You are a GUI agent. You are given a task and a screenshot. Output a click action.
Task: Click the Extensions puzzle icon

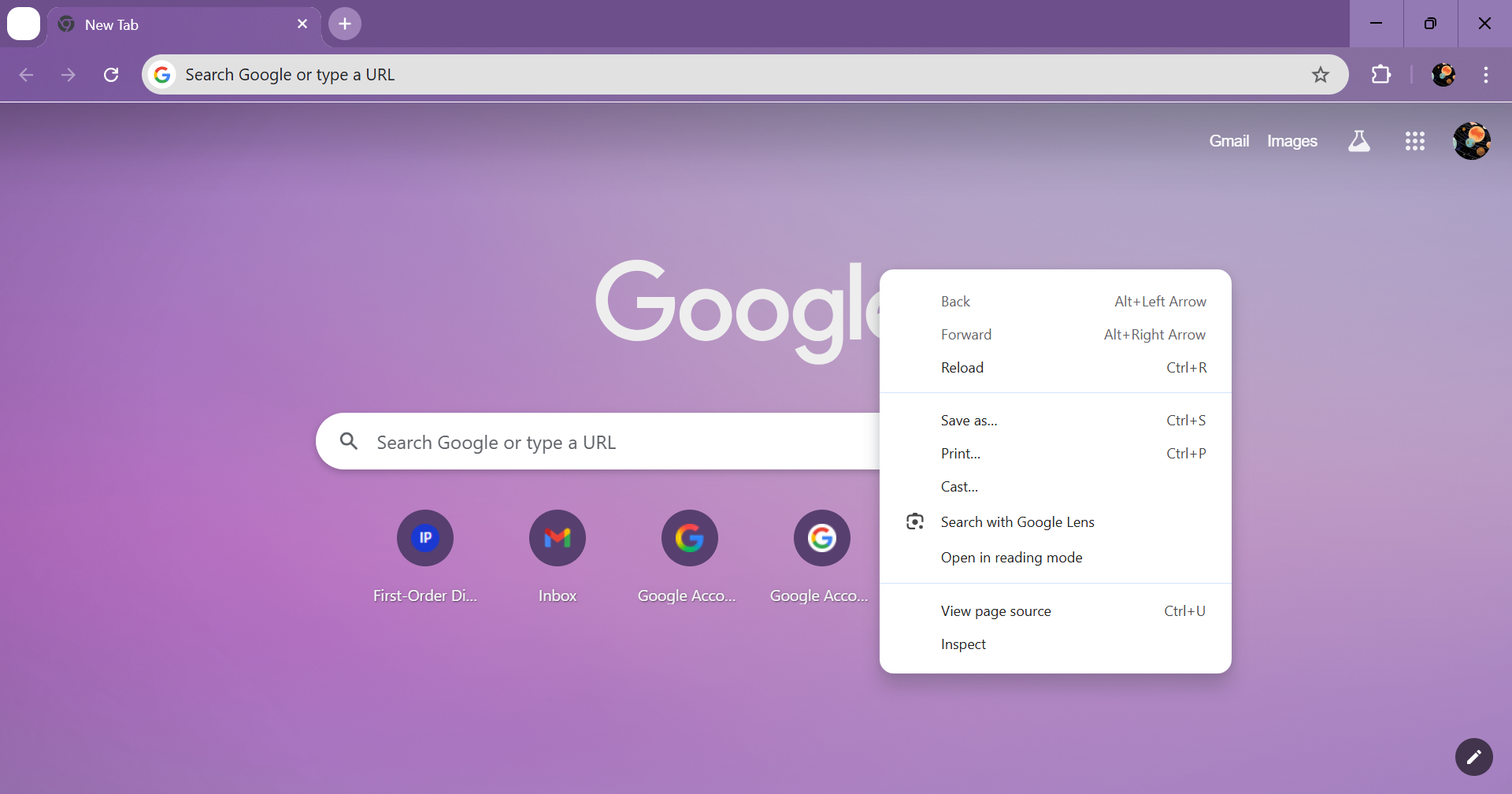1380,75
